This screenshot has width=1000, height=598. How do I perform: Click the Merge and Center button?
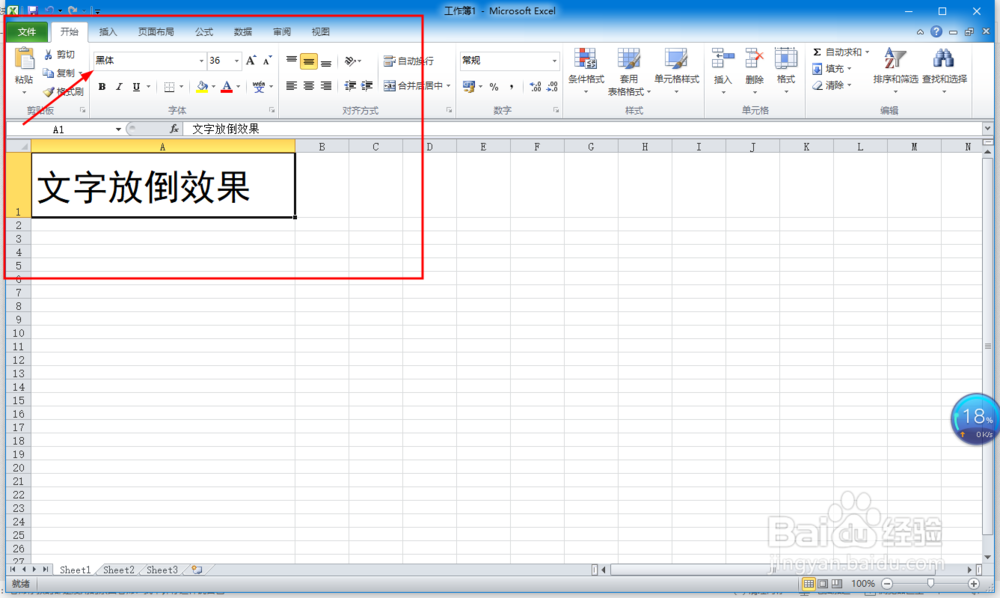tap(417, 87)
